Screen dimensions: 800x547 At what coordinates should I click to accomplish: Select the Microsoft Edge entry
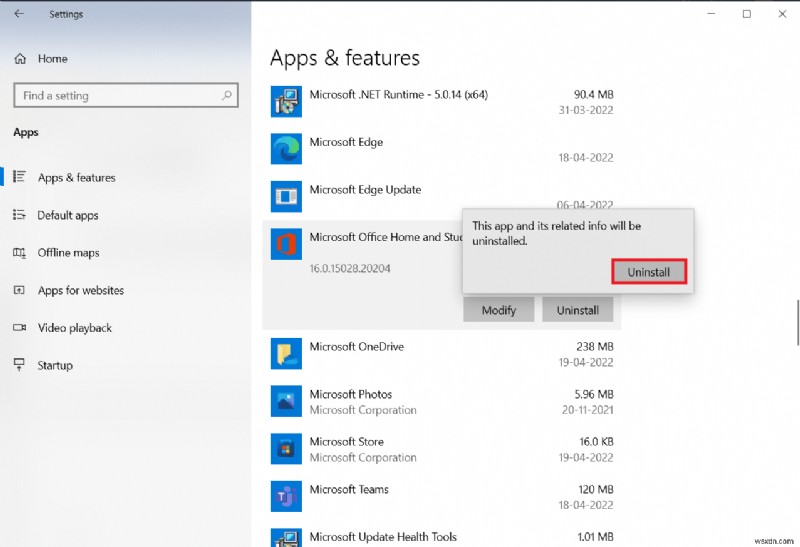click(442, 149)
